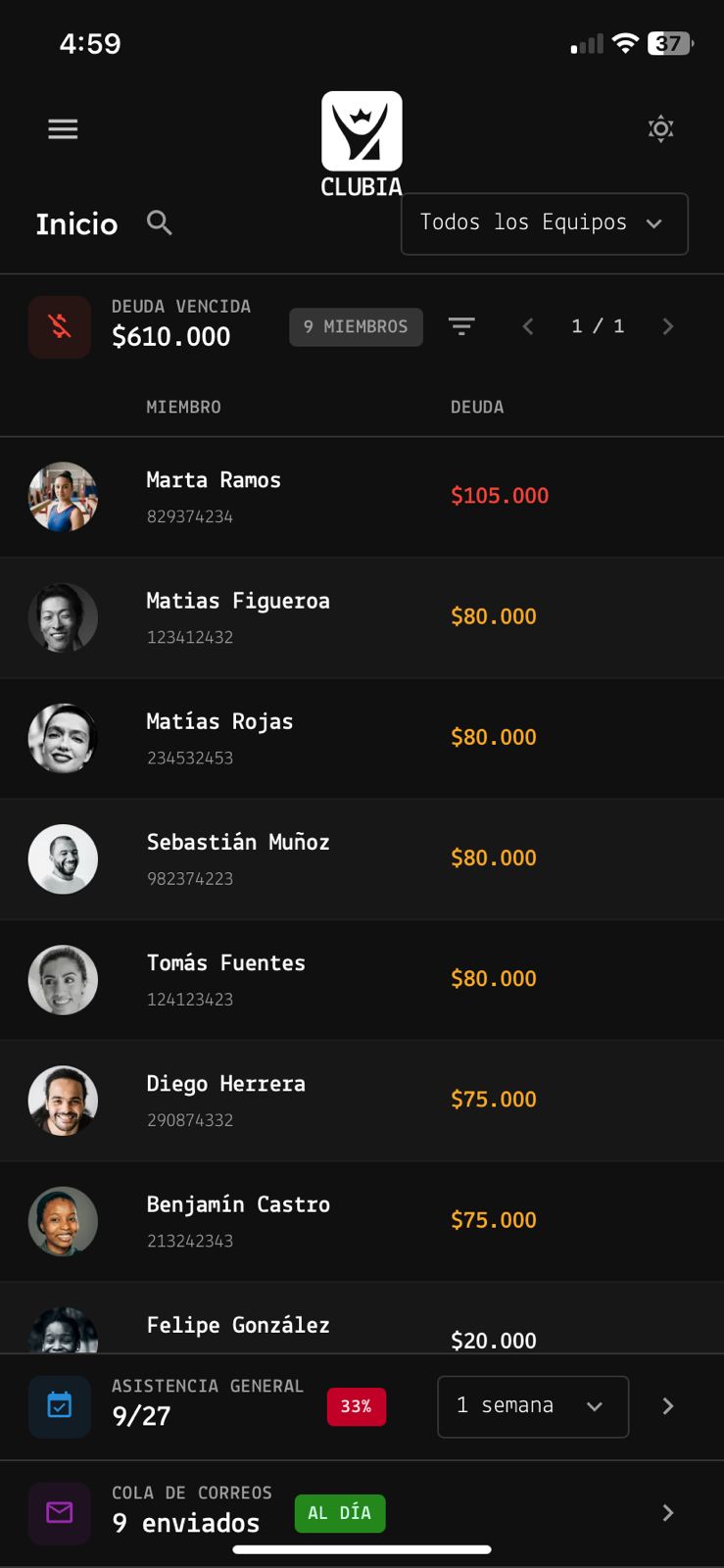Go to next debt page arrow
The image size is (724, 1568).
(x=668, y=326)
